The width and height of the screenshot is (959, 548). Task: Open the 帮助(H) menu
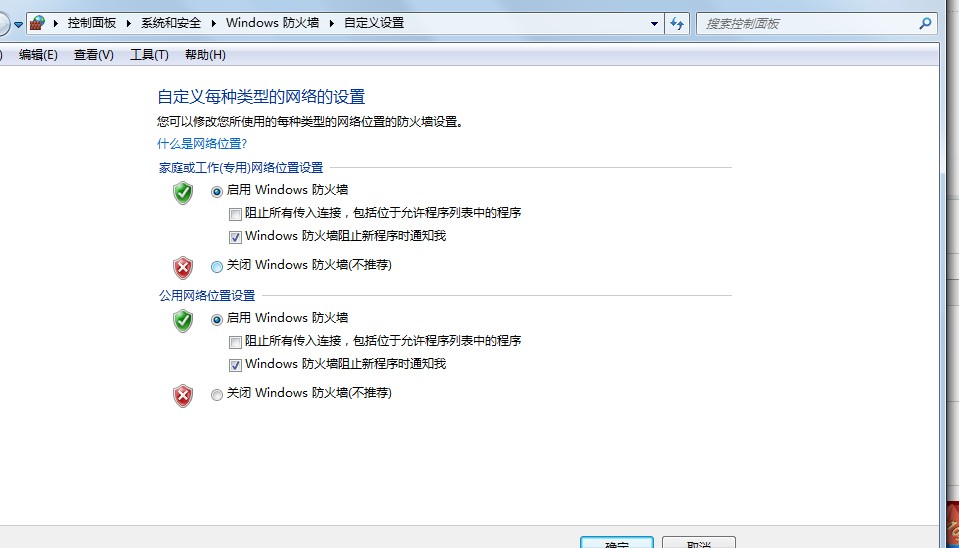tap(206, 55)
